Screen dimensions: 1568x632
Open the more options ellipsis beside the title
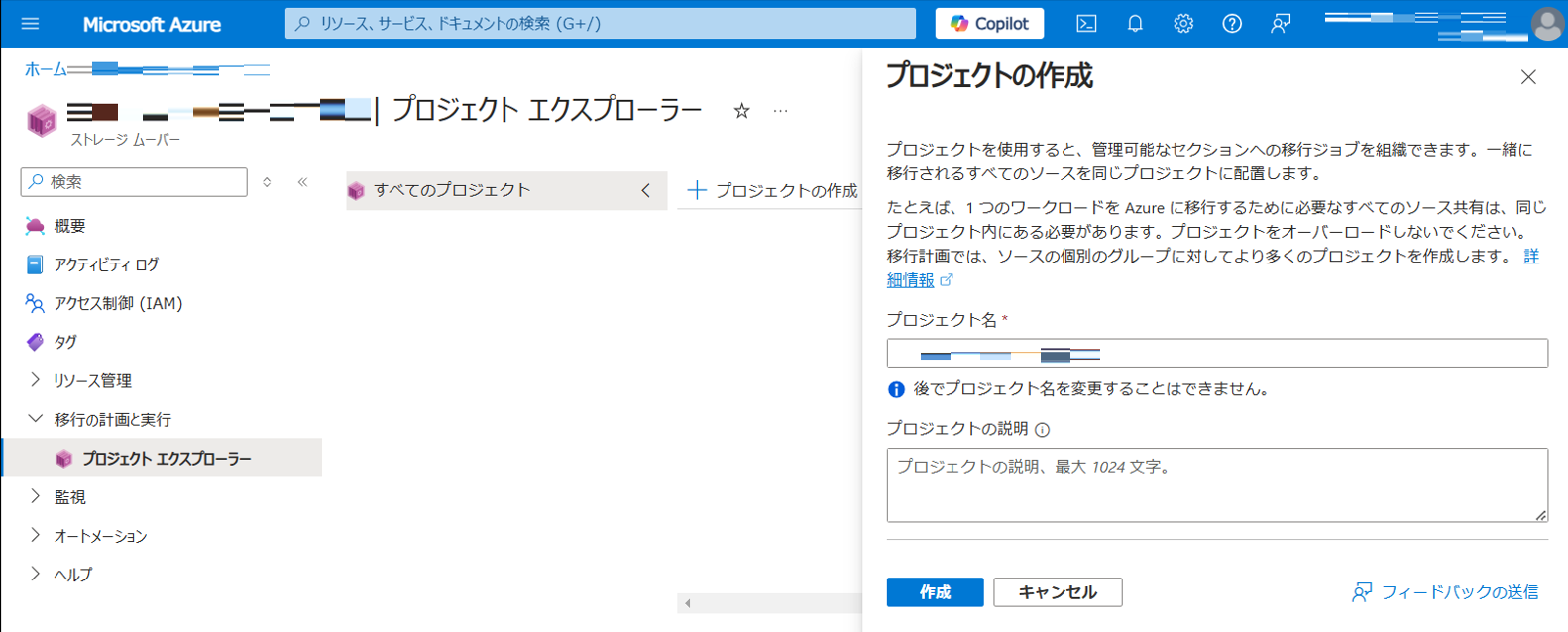pos(781,111)
